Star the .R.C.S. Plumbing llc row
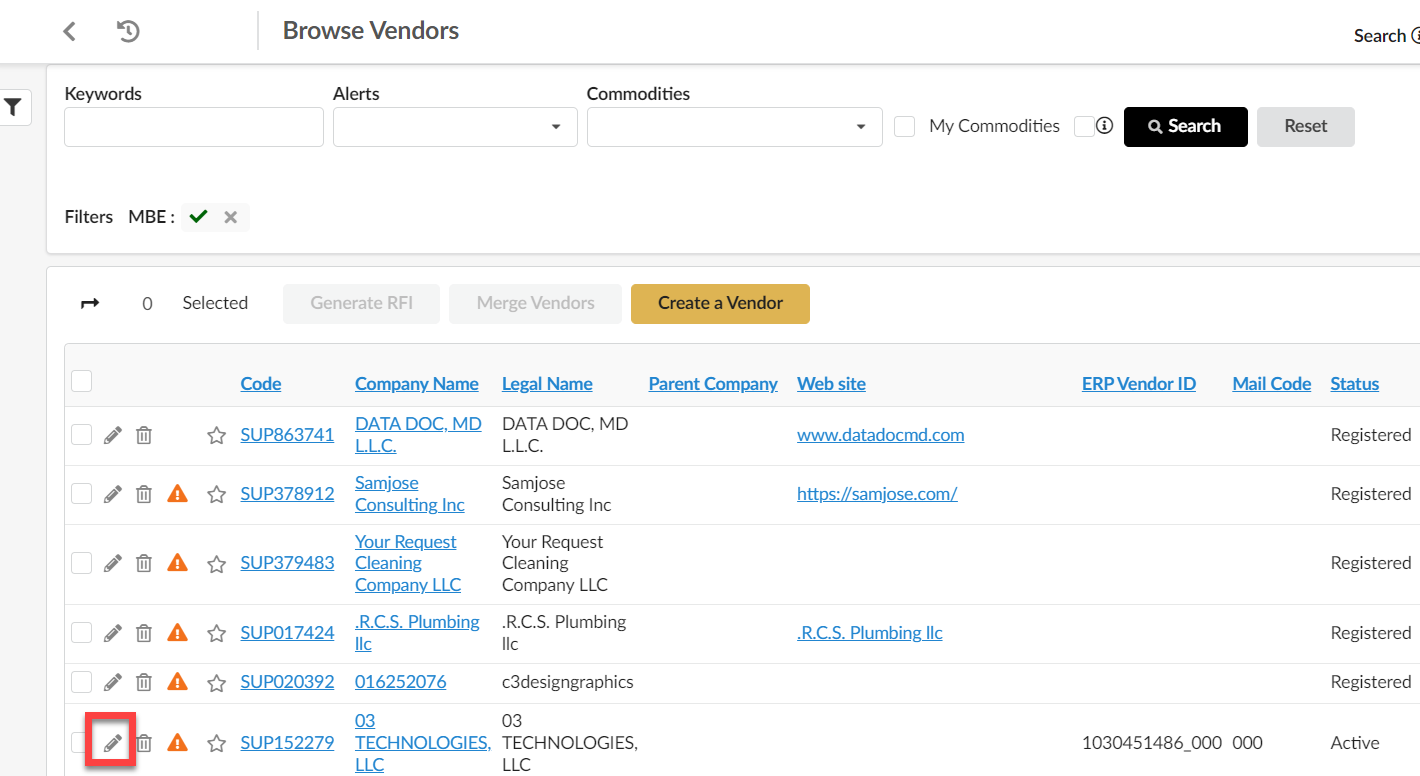The height and width of the screenshot is (776, 1420). pyautogui.click(x=216, y=634)
